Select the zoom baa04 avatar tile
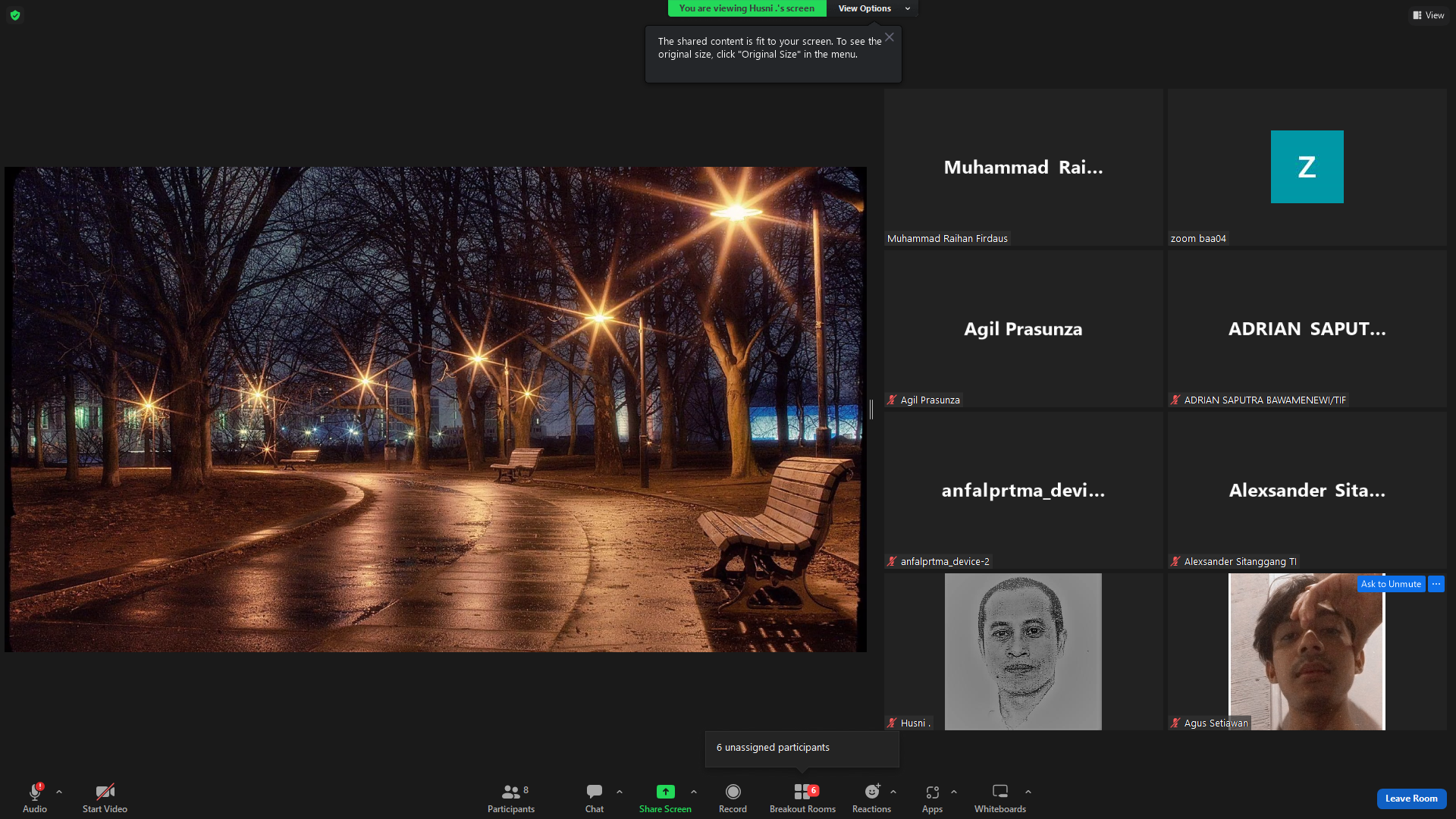 [x=1307, y=167]
